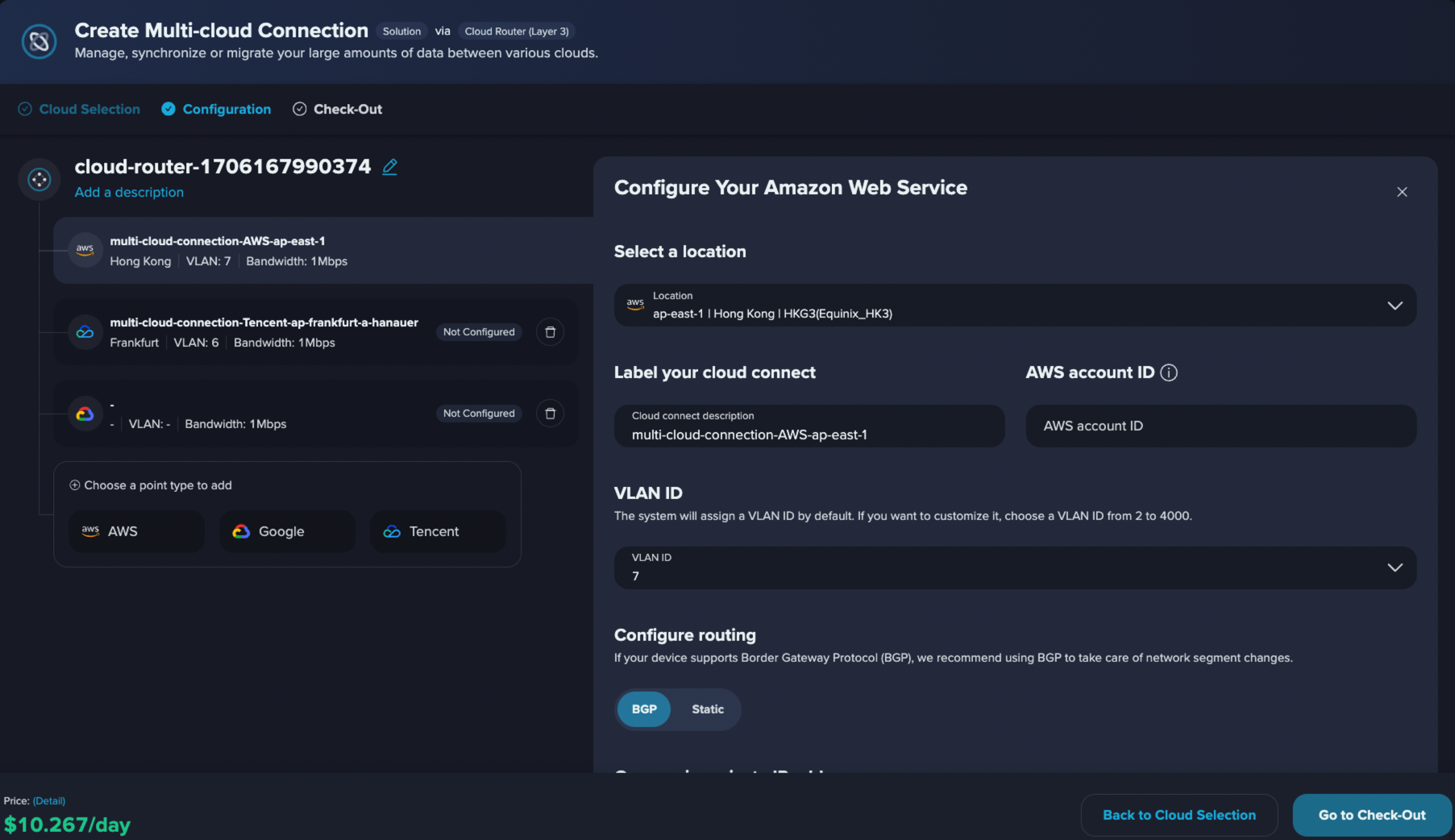The height and width of the screenshot is (840, 1455).
Task: Click the cloud router node icon
Action: pyautogui.click(x=39, y=179)
